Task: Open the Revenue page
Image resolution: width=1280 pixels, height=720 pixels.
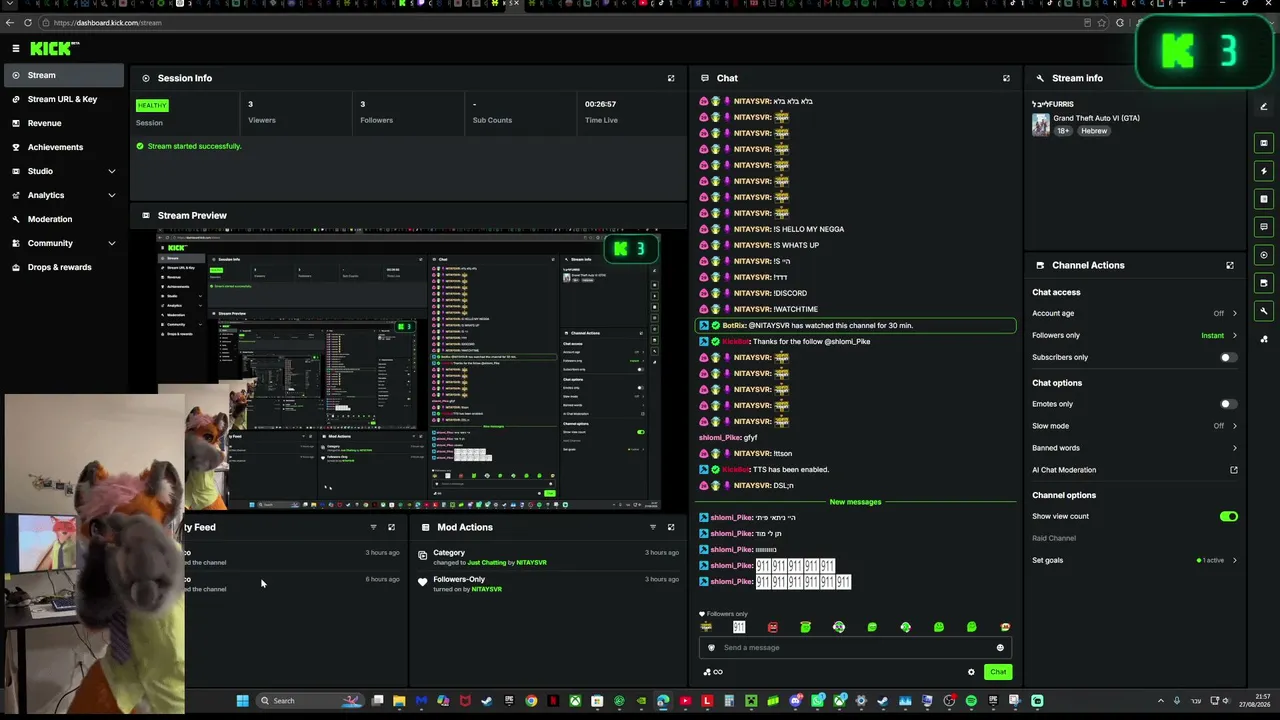Action: click(64, 123)
